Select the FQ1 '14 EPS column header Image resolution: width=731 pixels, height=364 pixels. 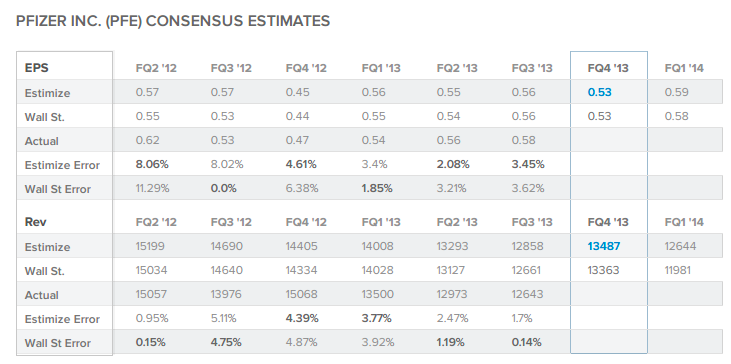(x=684, y=69)
